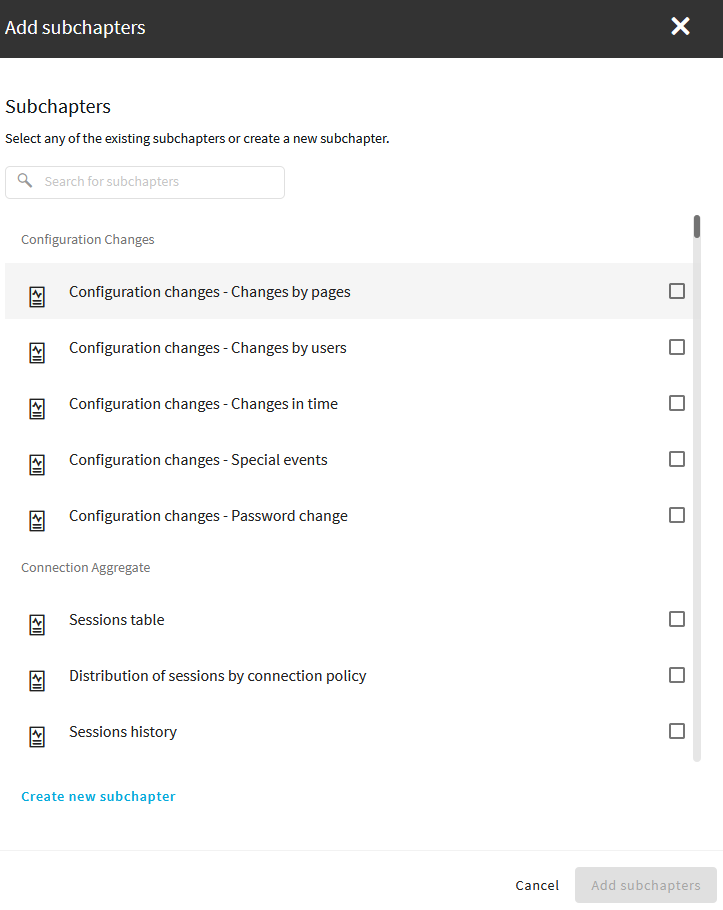The height and width of the screenshot is (910, 723).
Task: Click the search magnifier icon
Action: click(x=24, y=180)
